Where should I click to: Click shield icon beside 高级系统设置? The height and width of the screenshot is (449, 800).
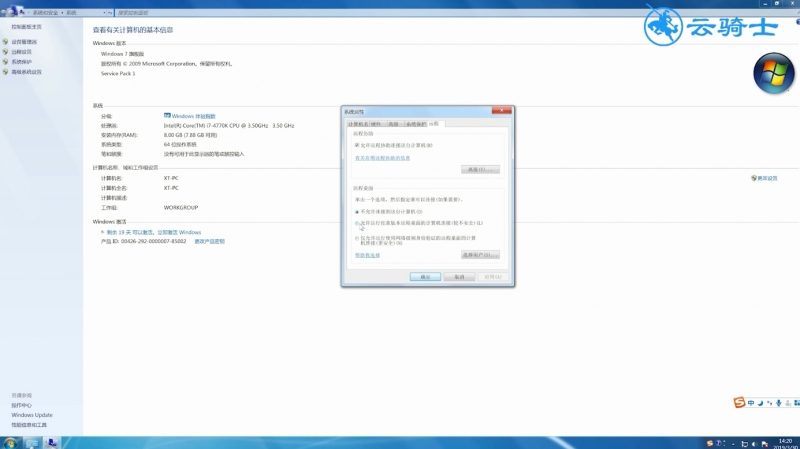pos(6,72)
